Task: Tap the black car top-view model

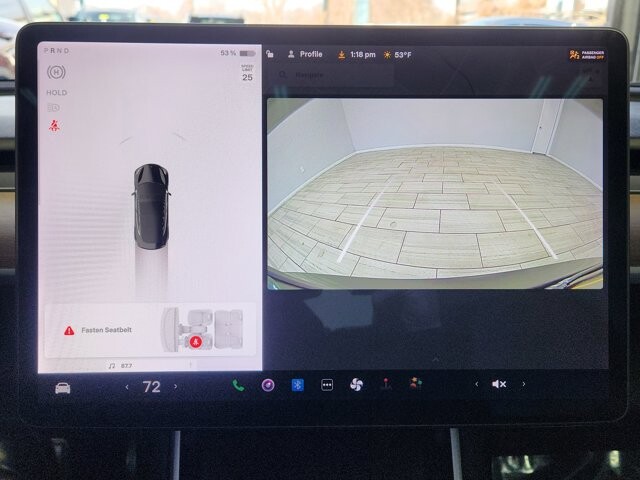Action: coord(151,207)
